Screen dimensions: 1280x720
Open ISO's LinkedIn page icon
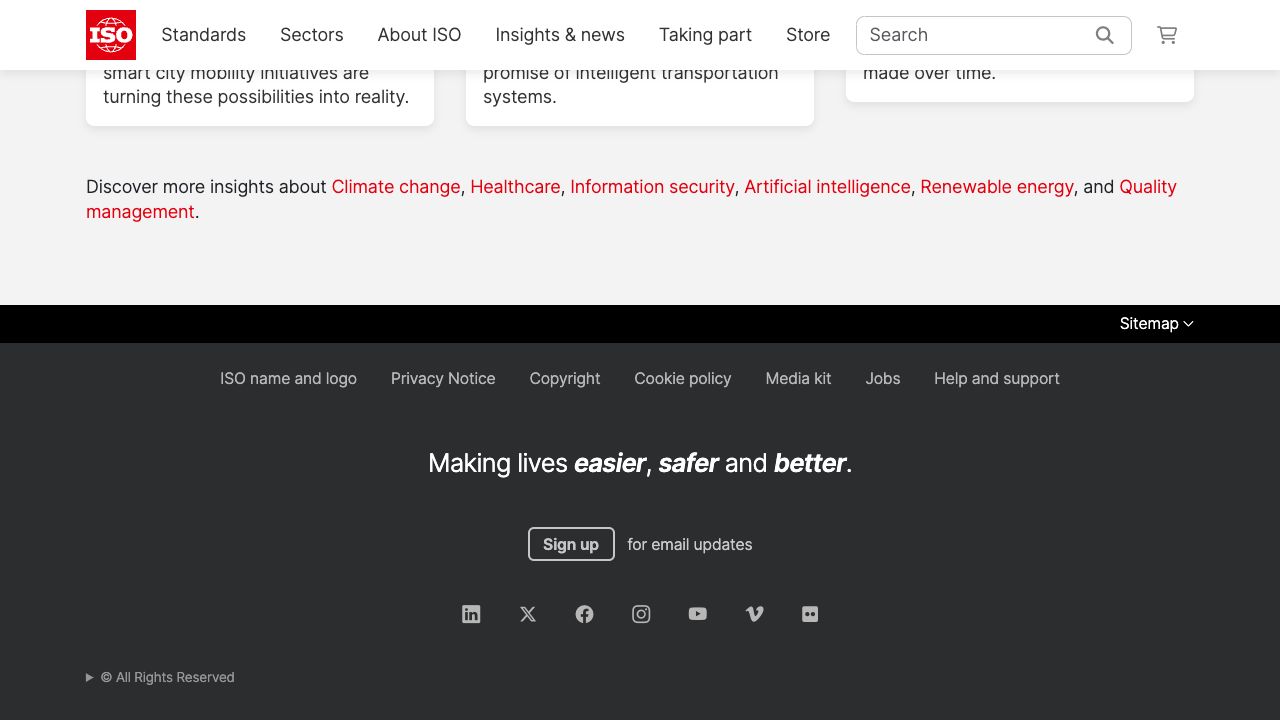471,614
